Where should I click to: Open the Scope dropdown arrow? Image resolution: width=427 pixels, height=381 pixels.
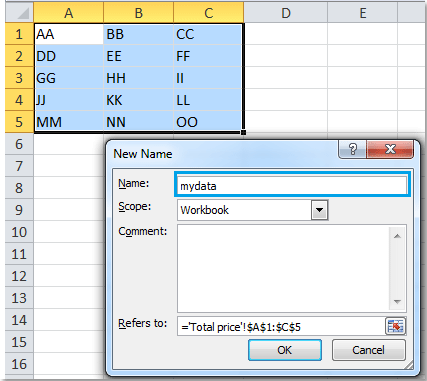[x=320, y=210]
